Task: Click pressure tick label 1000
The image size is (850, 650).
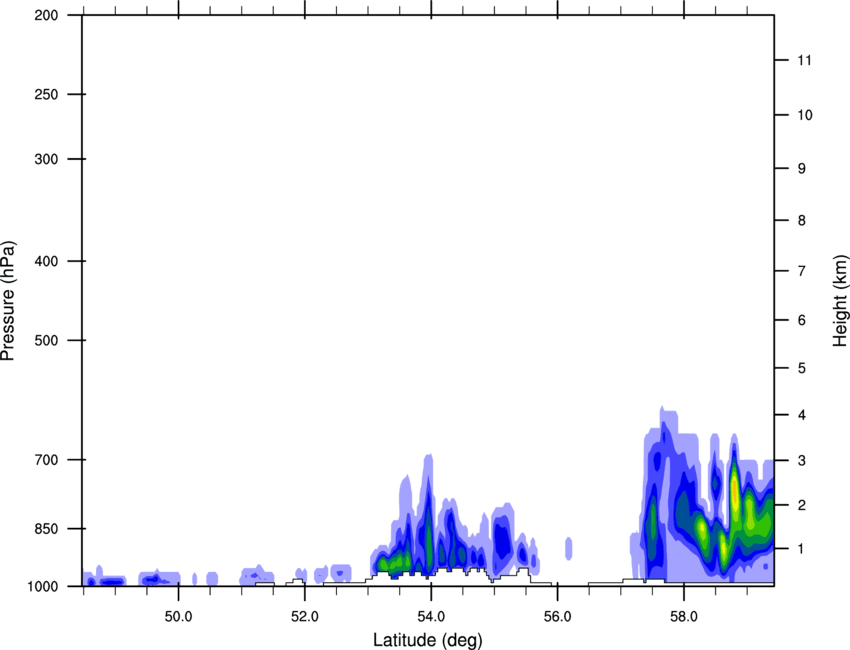Action: pyautogui.click(x=42, y=586)
